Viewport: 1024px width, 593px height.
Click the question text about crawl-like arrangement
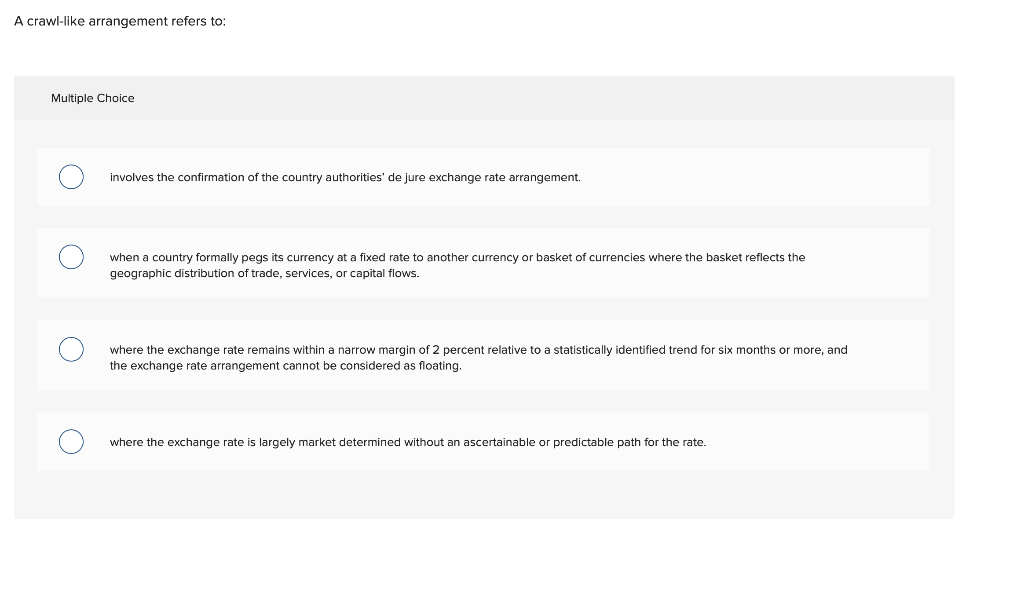point(119,20)
